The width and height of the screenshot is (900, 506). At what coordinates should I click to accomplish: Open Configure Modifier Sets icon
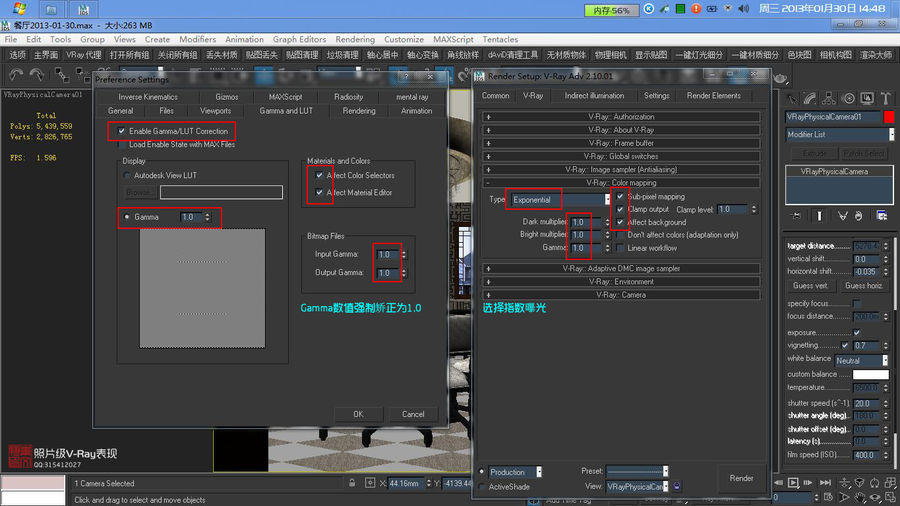pyautogui.click(x=882, y=216)
